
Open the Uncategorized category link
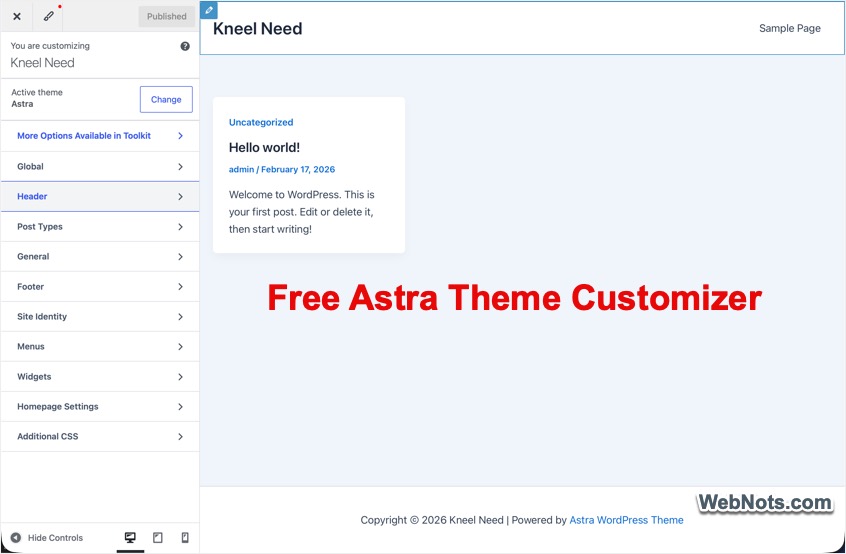pos(261,122)
